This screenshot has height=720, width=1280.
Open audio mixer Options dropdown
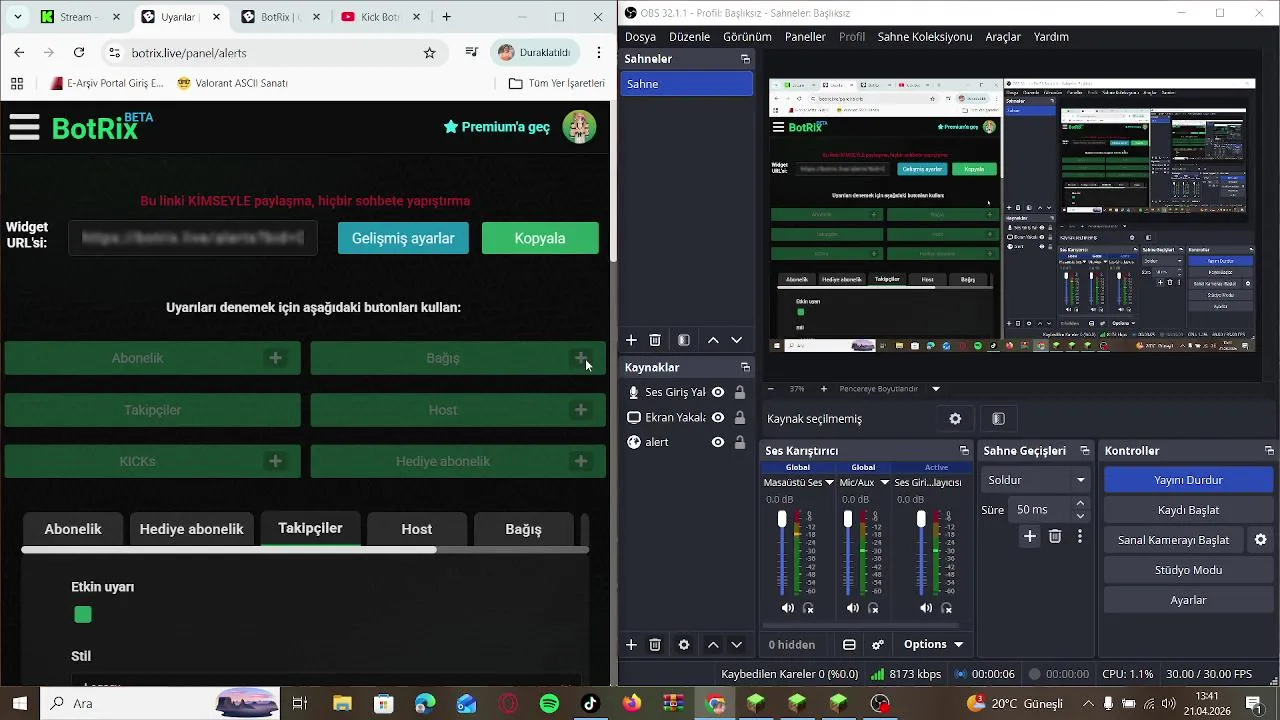[933, 645]
